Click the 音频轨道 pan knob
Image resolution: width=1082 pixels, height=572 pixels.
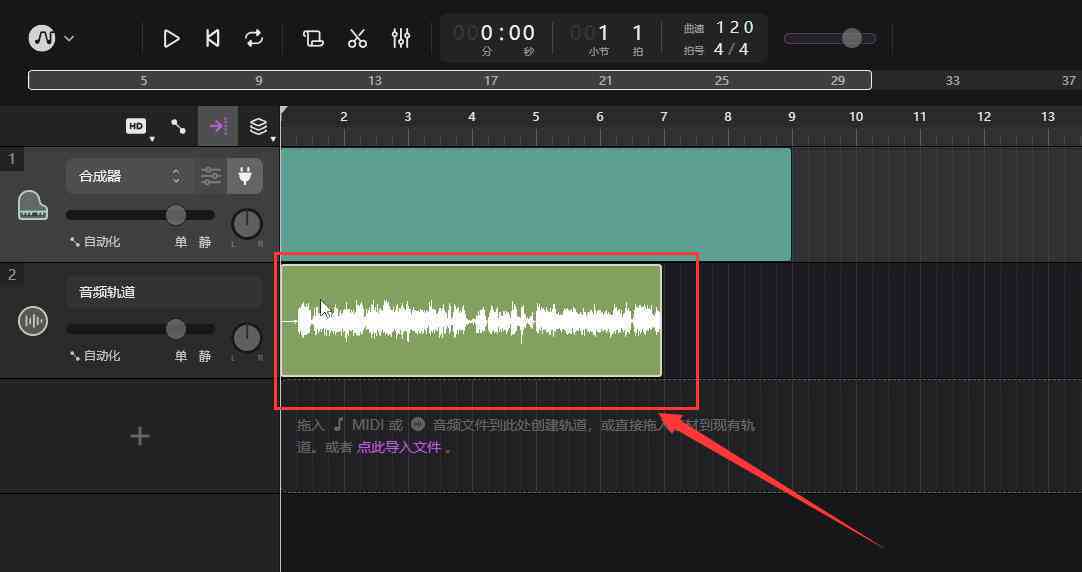(x=246, y=338)
